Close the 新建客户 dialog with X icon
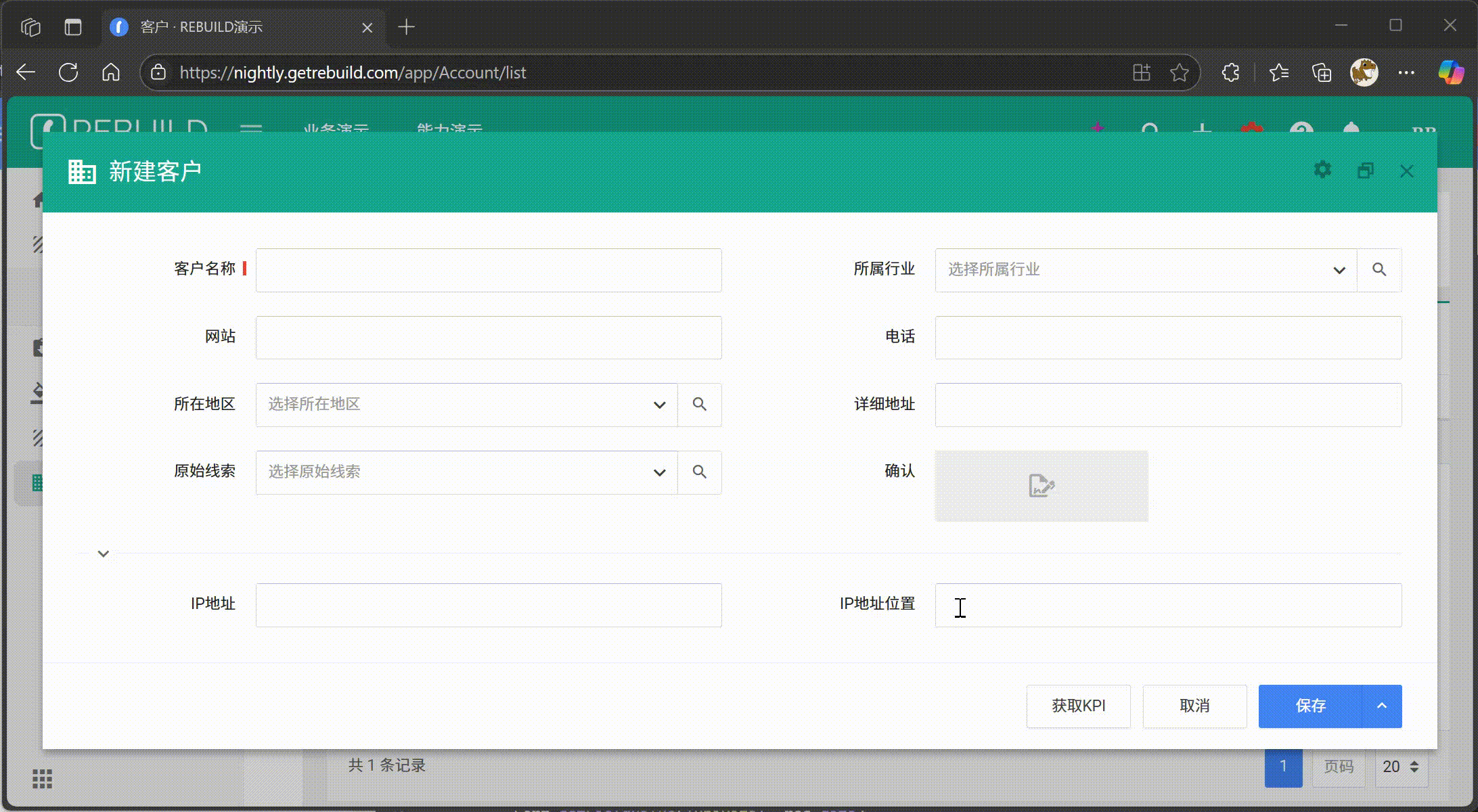1478x812 pixels. coord(1407,171)
